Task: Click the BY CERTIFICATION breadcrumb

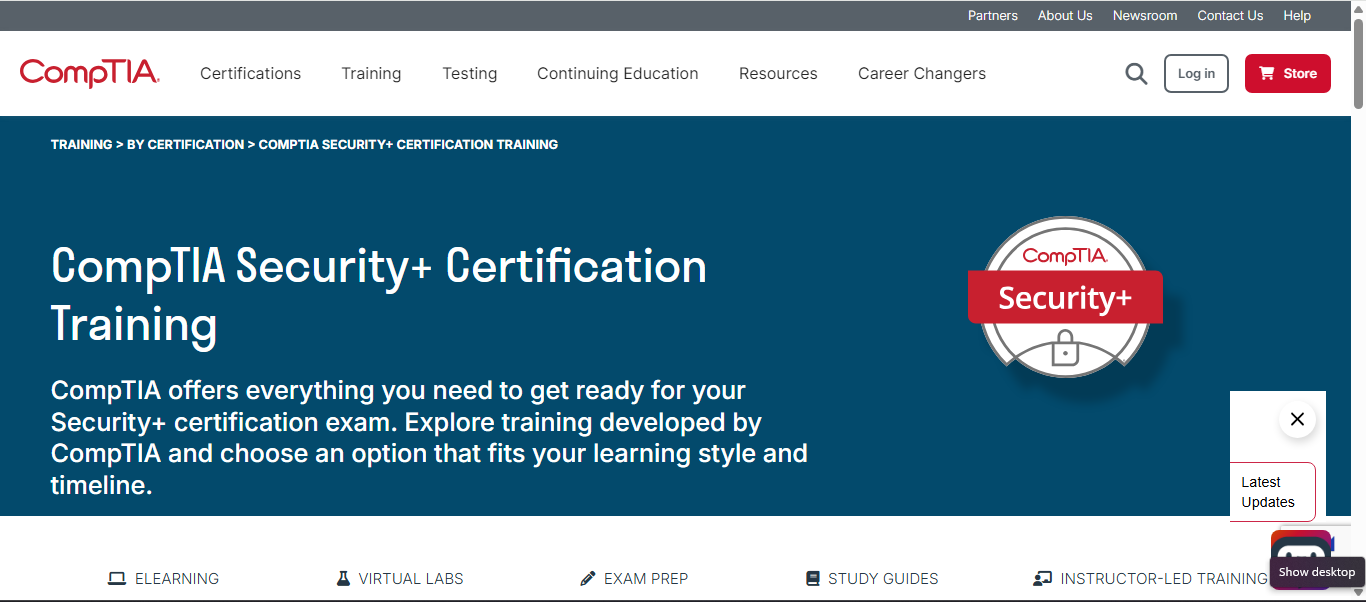Action: [185, 145]
